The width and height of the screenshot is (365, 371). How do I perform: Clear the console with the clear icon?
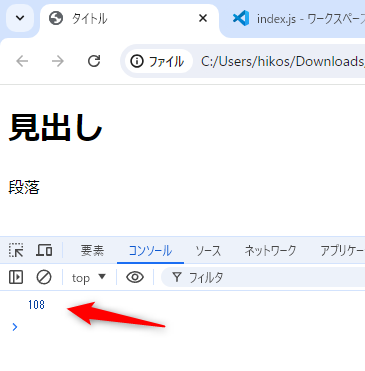coord(44,277)
